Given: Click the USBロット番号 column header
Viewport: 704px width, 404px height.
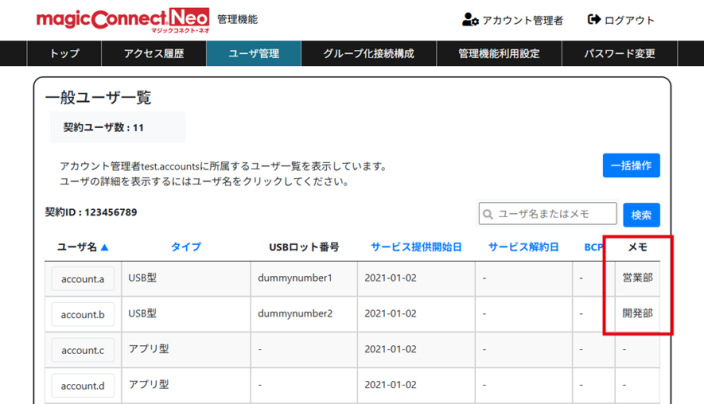Looking at the screenshot, I should pos(304,247).
